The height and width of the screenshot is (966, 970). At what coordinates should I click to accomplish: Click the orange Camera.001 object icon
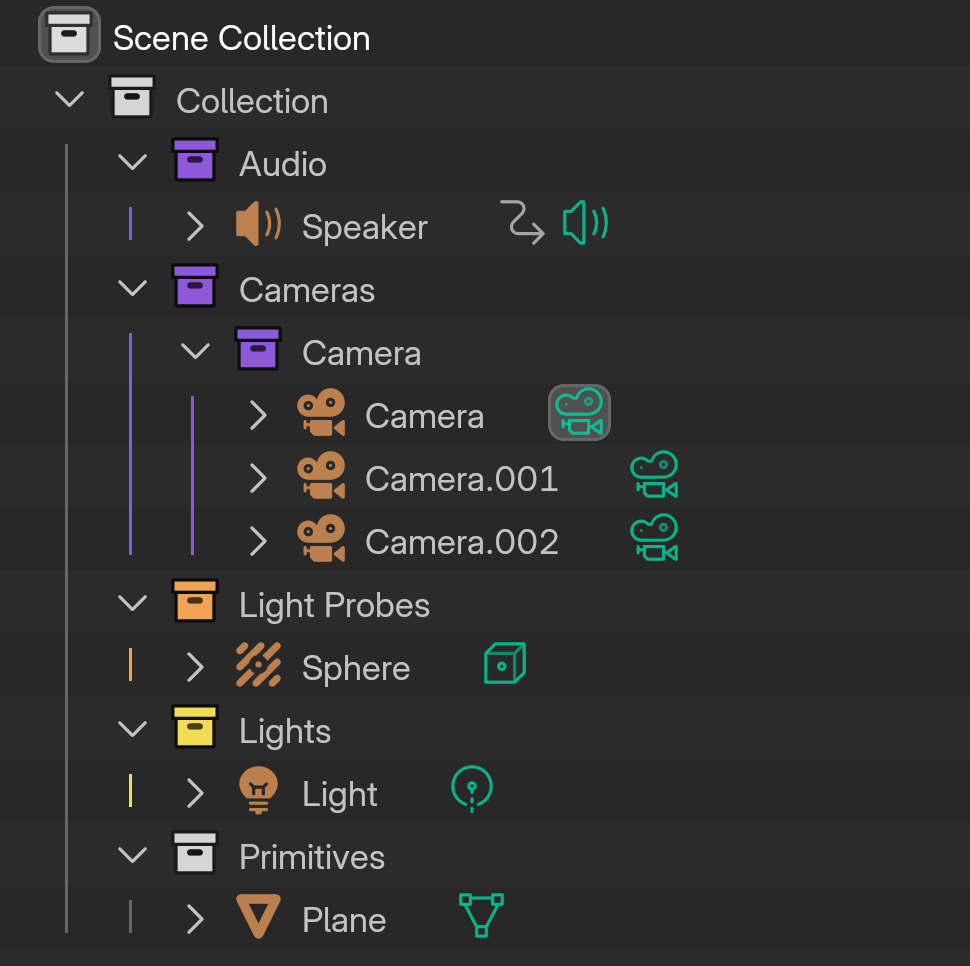tap(321, 476)
